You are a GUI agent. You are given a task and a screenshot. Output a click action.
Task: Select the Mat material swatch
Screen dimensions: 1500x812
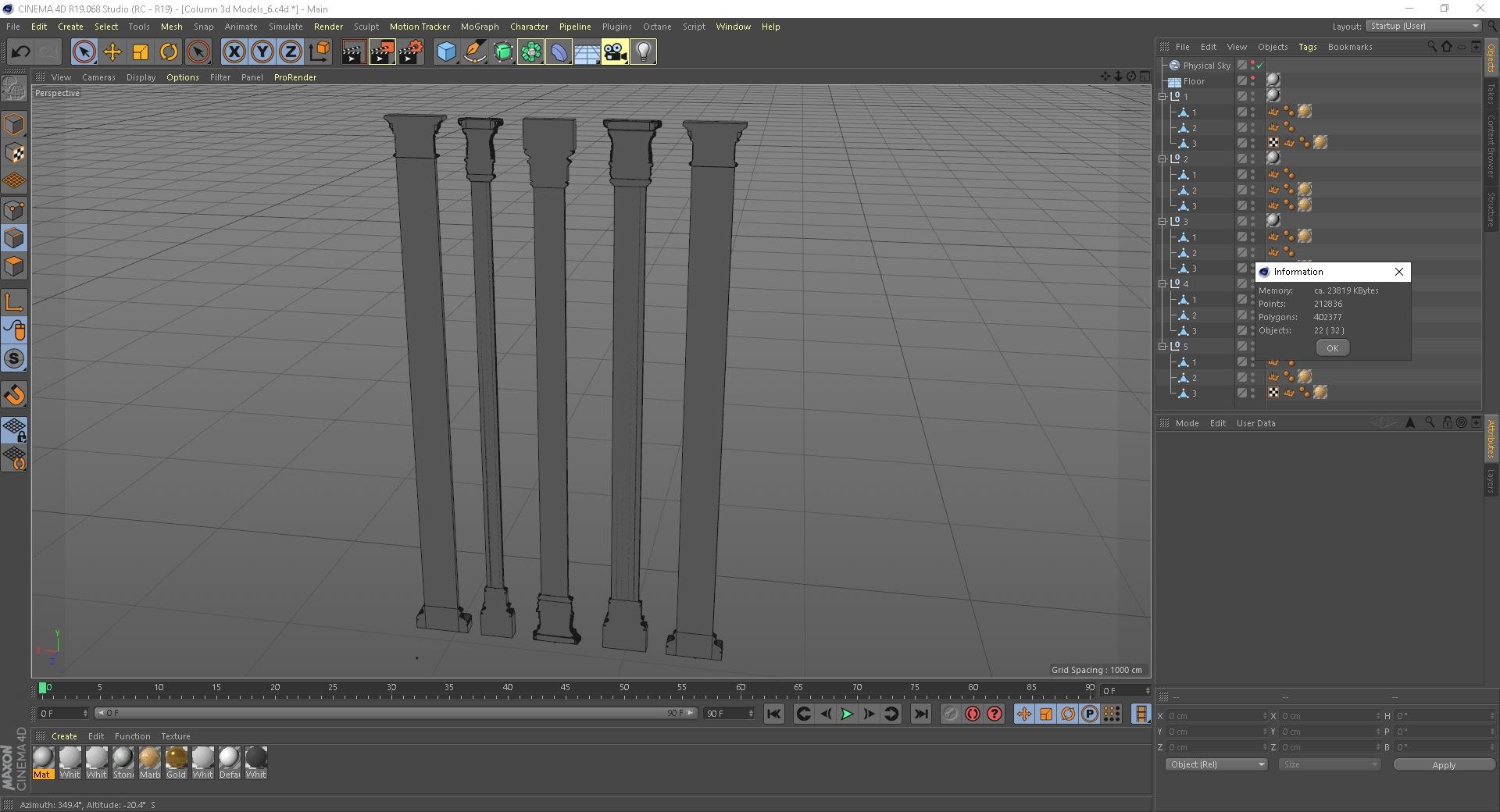[x=43, y=762]
